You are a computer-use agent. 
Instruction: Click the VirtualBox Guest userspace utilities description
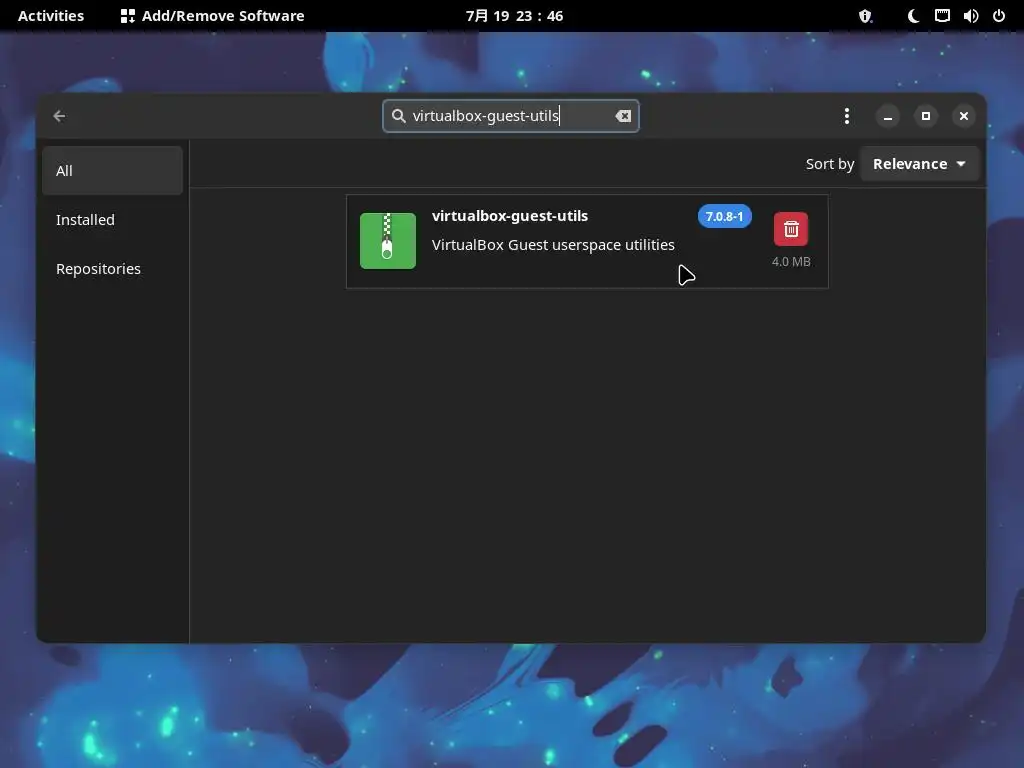(553, 245)
